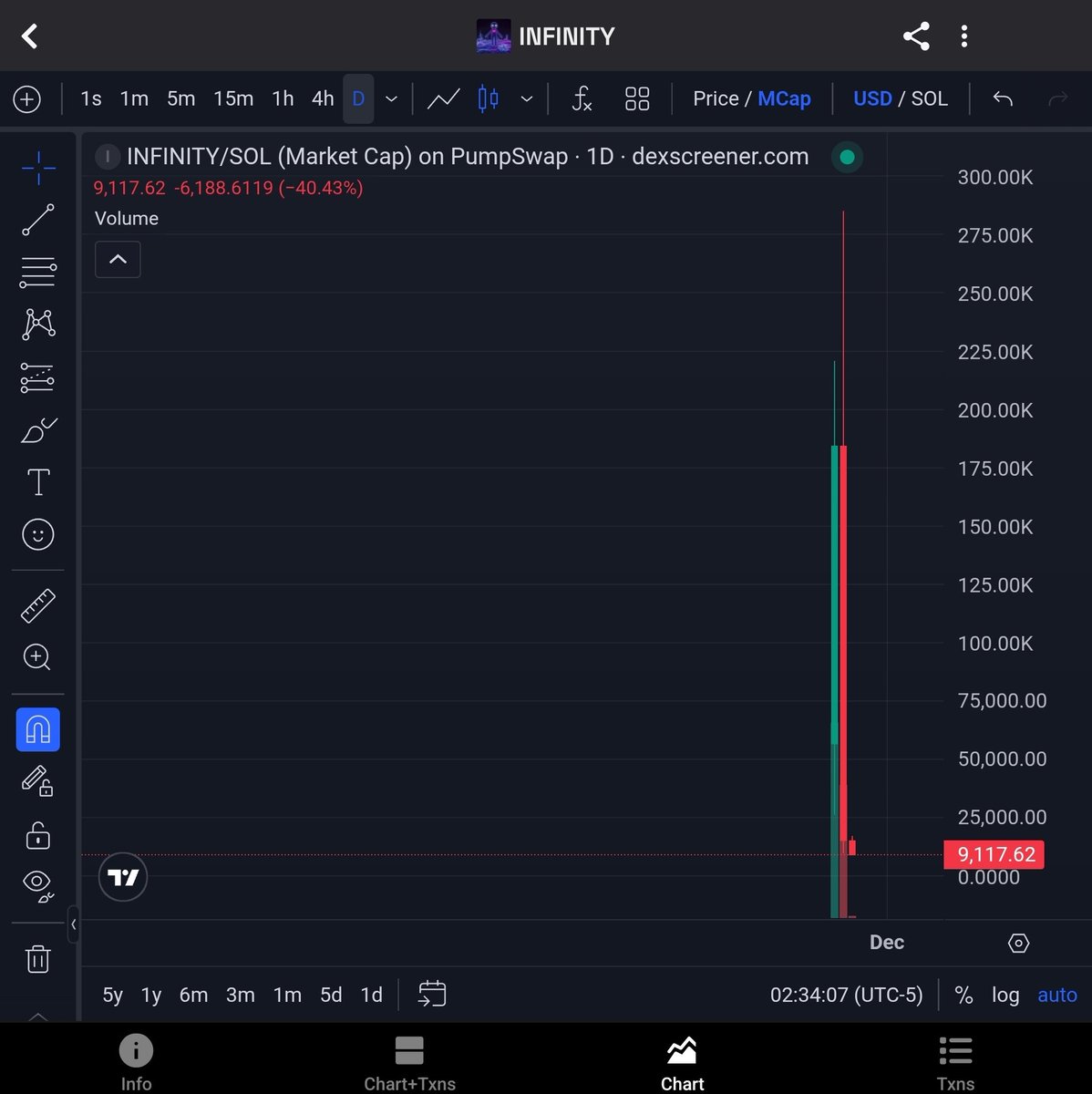Toggle log scale
The width and height of the screenshot is (1092, 1094).
pos(1005,995)
